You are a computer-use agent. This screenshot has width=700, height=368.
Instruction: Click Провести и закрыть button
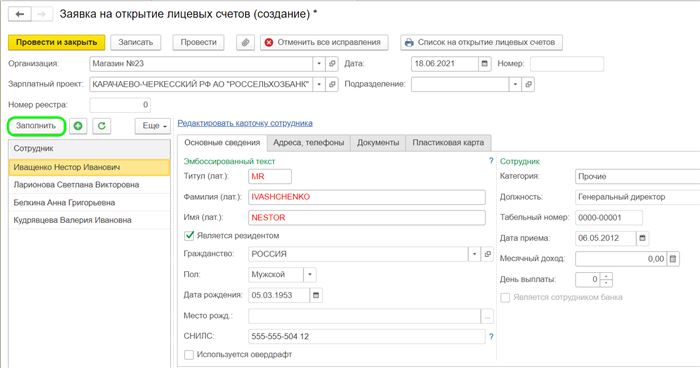57,42
